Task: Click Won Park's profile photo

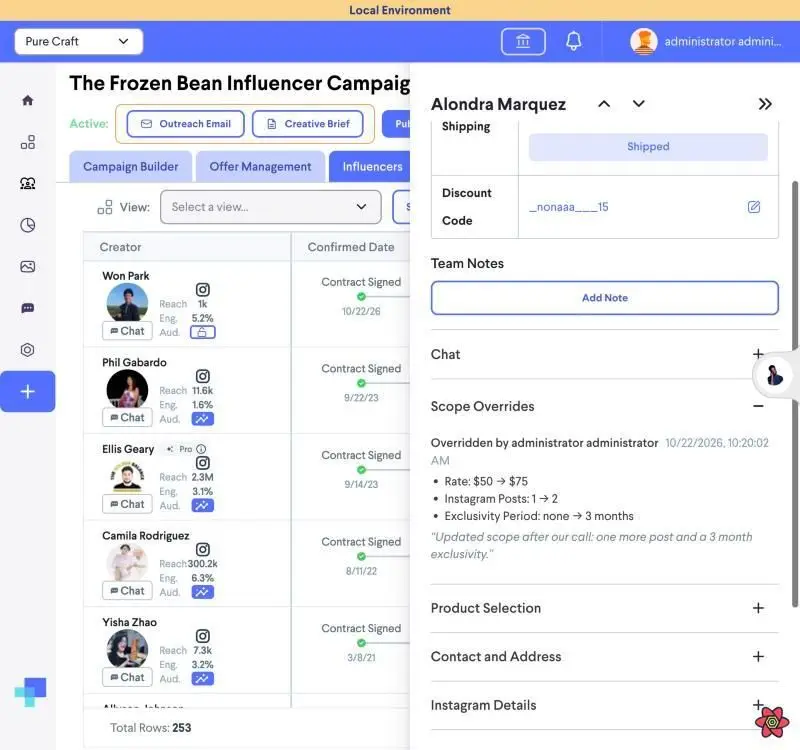Action: (x=127, y=303)
